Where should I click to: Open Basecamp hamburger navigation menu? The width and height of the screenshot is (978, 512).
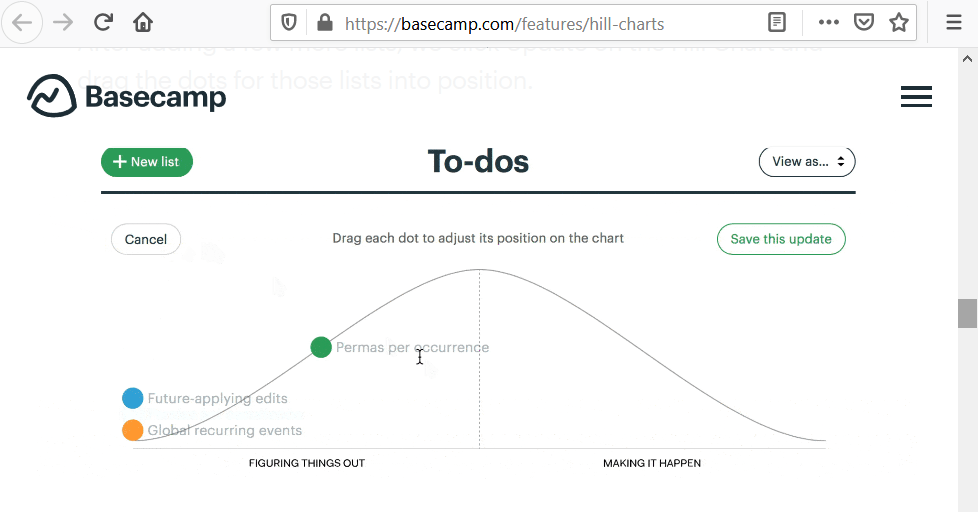pyautogui.click(x=916, y=97)
